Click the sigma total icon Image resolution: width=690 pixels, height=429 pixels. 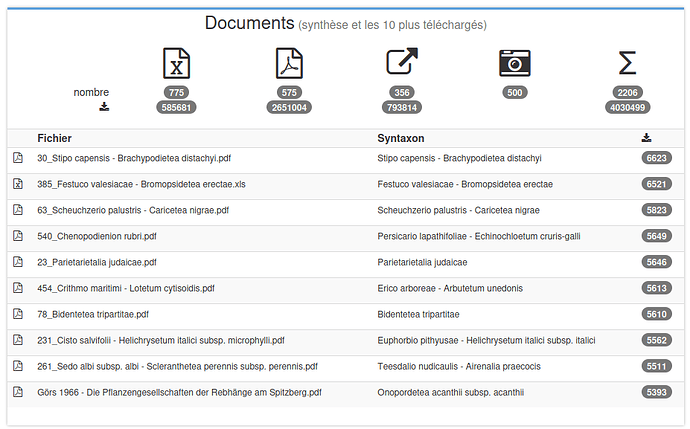[627, 63]
